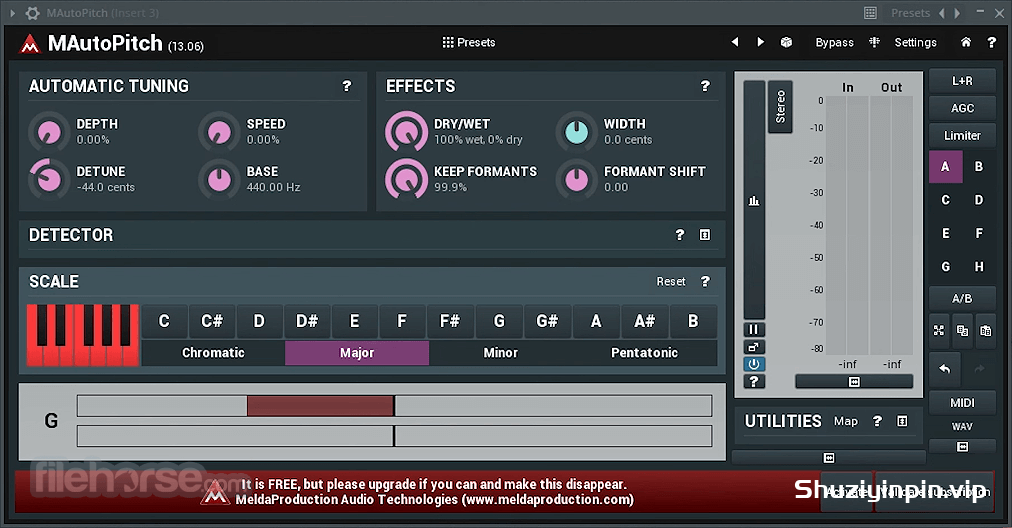Open MIDI settings
This screenshot has width=1012, height=528.
pyautogui.click(x=962, y=403)
